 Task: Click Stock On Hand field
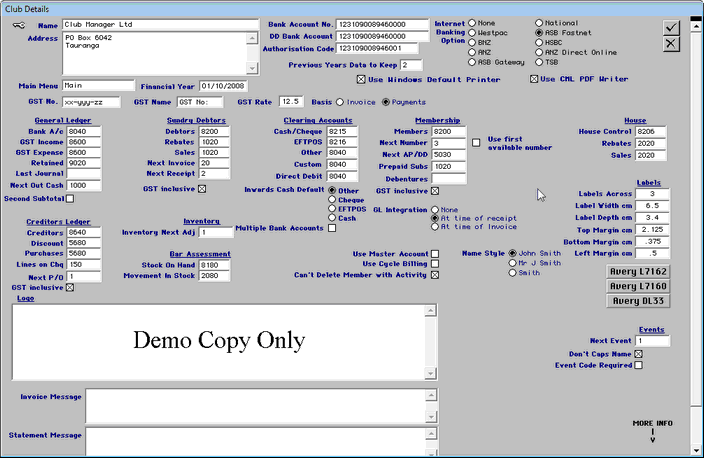(214, 265)
